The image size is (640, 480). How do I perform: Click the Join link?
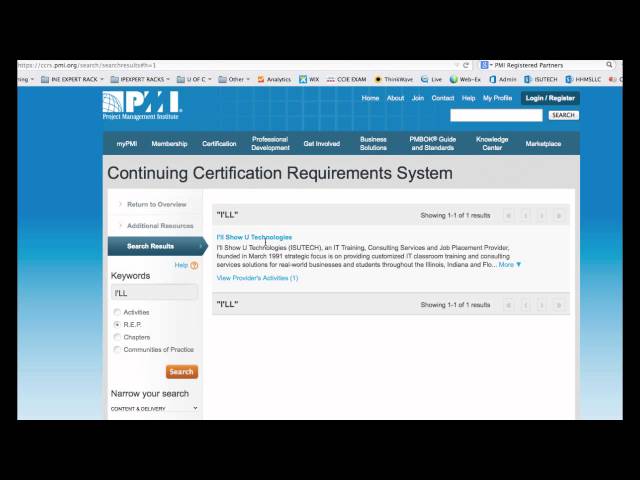pyautogui.click(x=418, y=98)
